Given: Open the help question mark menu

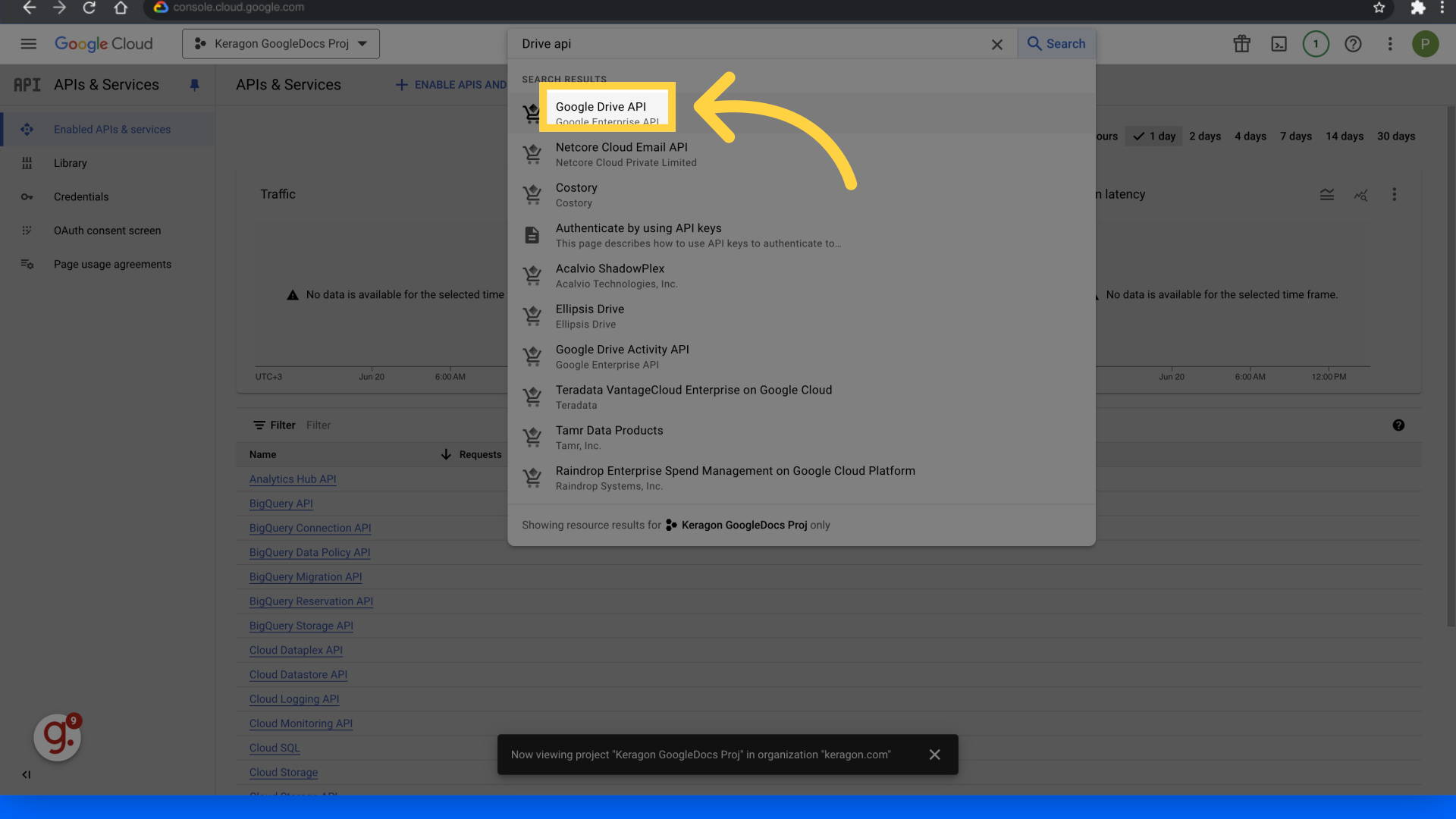Looking at the screenshot, I should (1353, 44).
